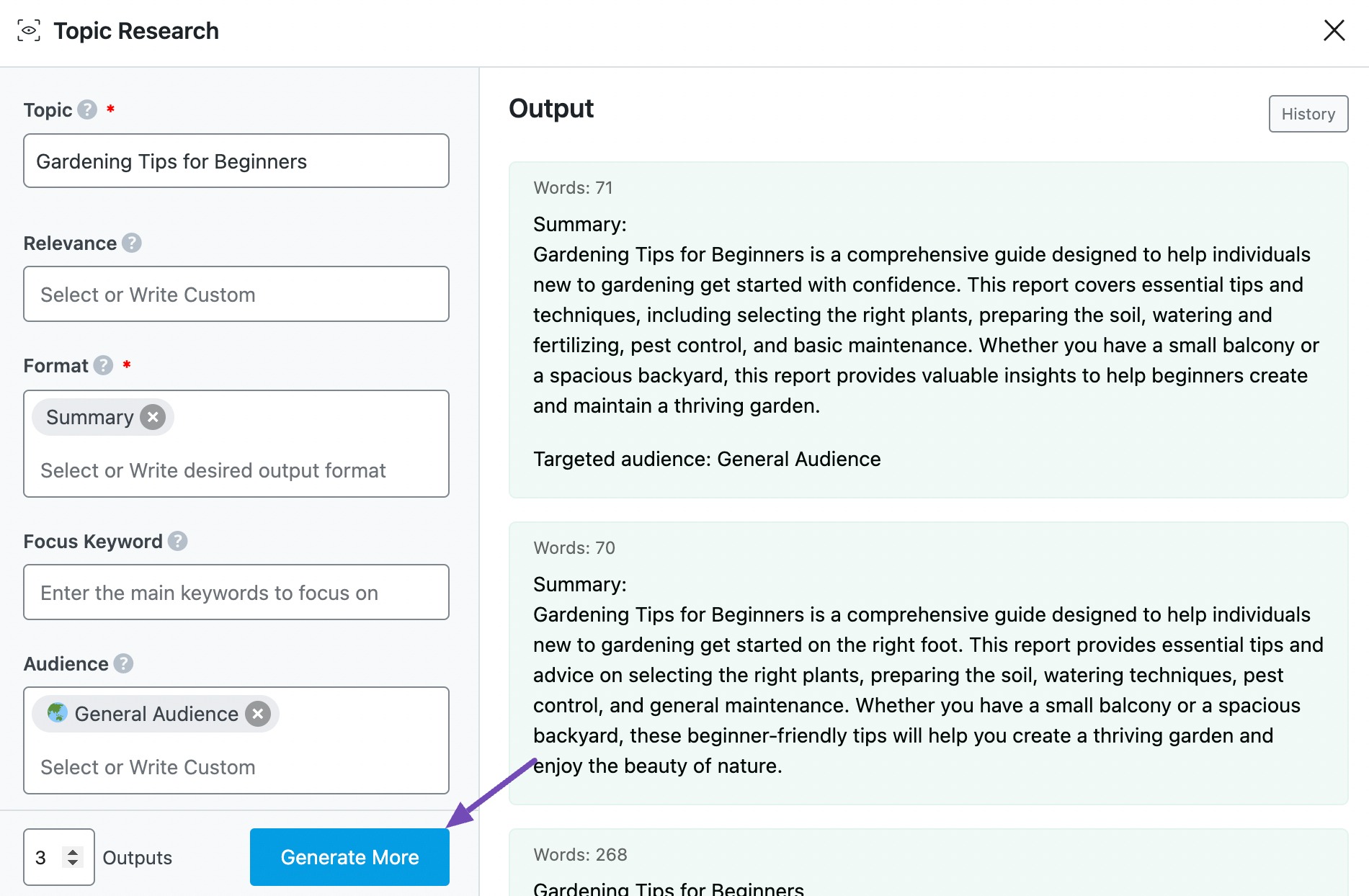Click the Topic Research title
This screenshot has width=1369, height=896.
pos(136,31)
